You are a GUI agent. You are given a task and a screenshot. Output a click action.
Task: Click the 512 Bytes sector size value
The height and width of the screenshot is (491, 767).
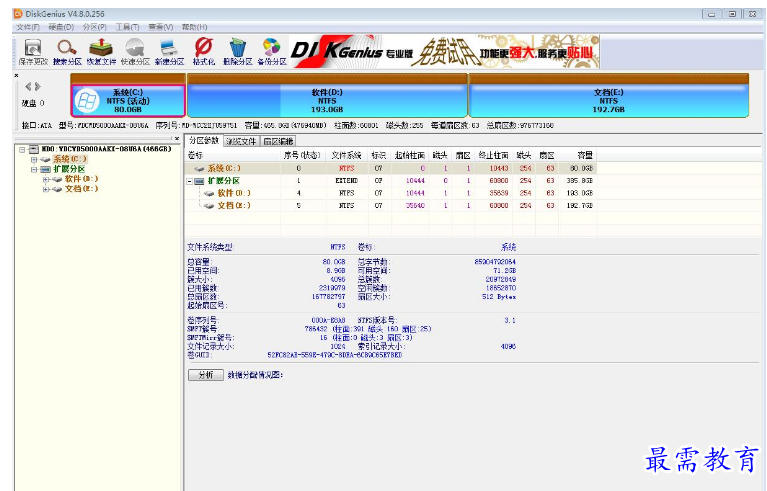coord(499,297)
